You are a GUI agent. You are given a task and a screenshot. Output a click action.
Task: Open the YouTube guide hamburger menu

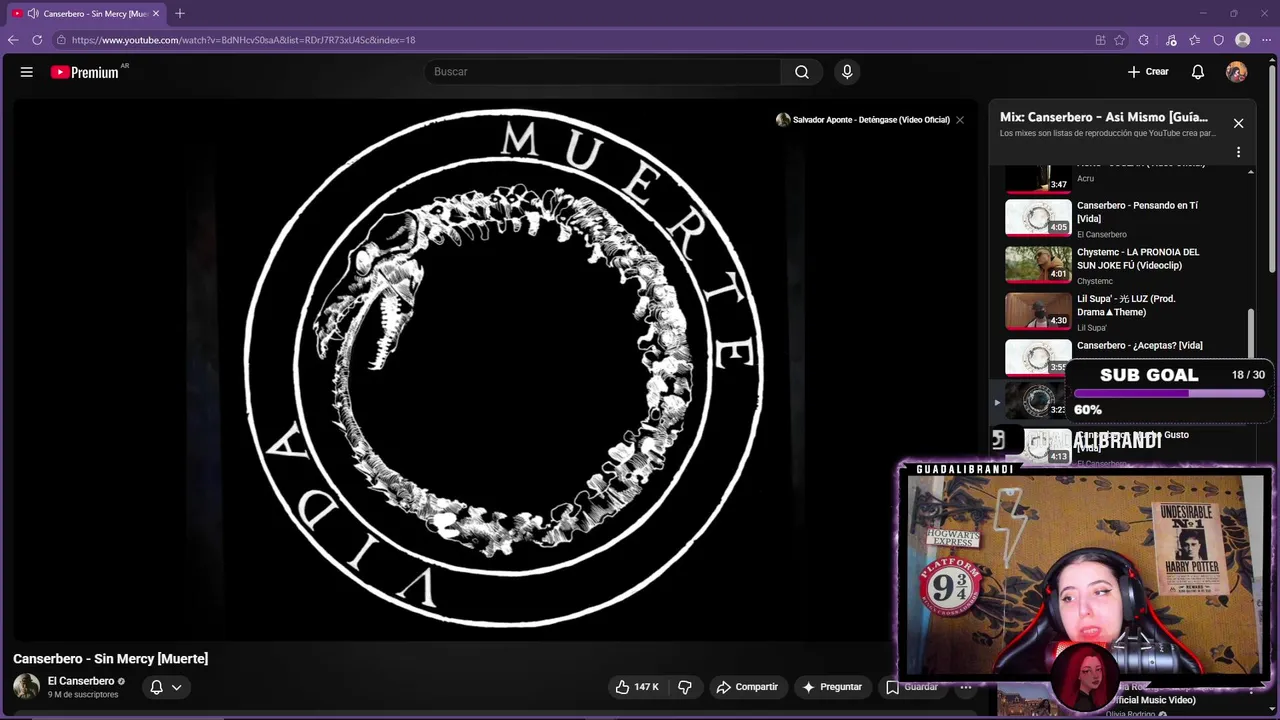(x=27, y=72)
